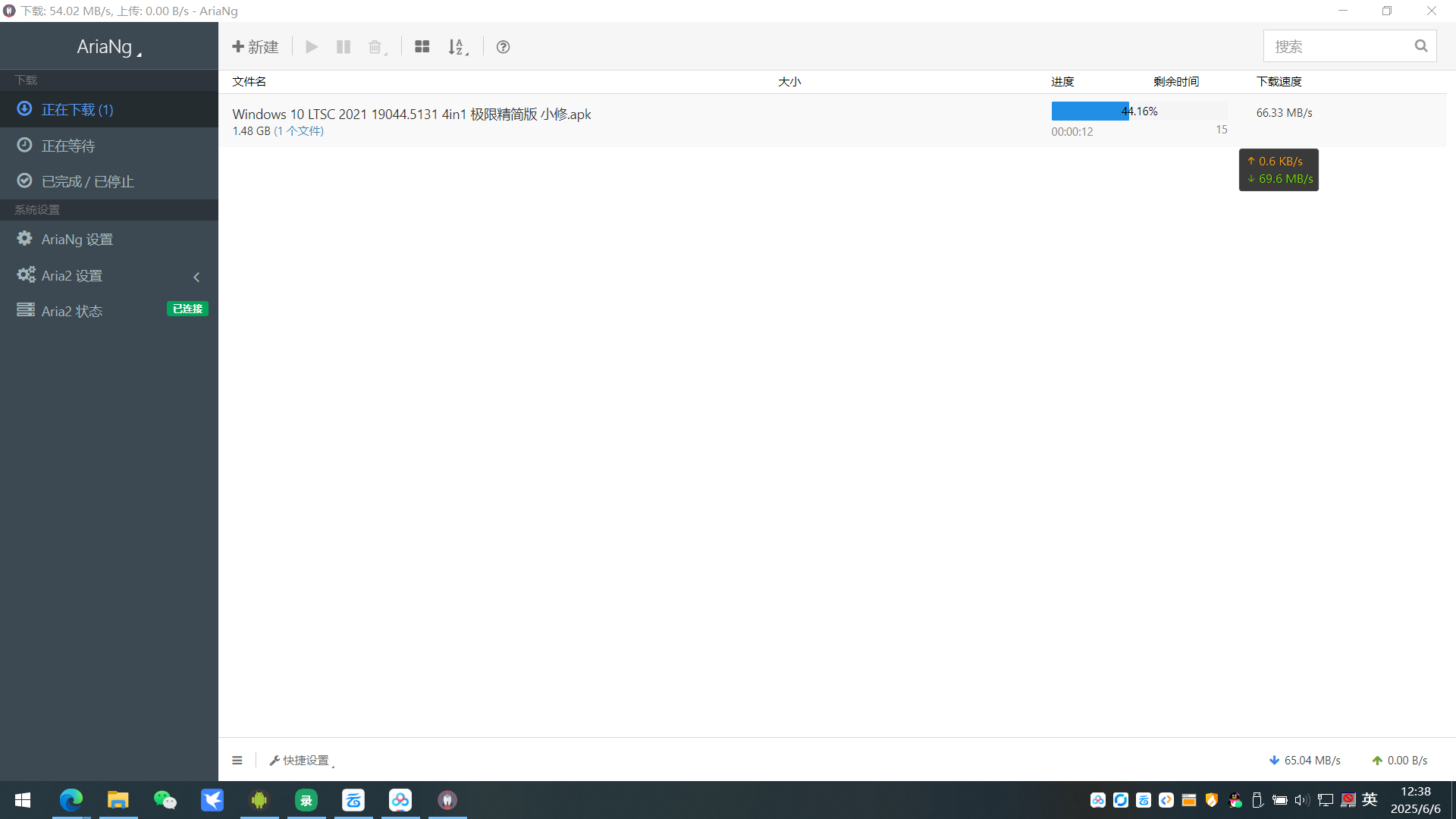The image size is (1456, 819).
Task: Open Aria2 状态 page
Action: 109,311
